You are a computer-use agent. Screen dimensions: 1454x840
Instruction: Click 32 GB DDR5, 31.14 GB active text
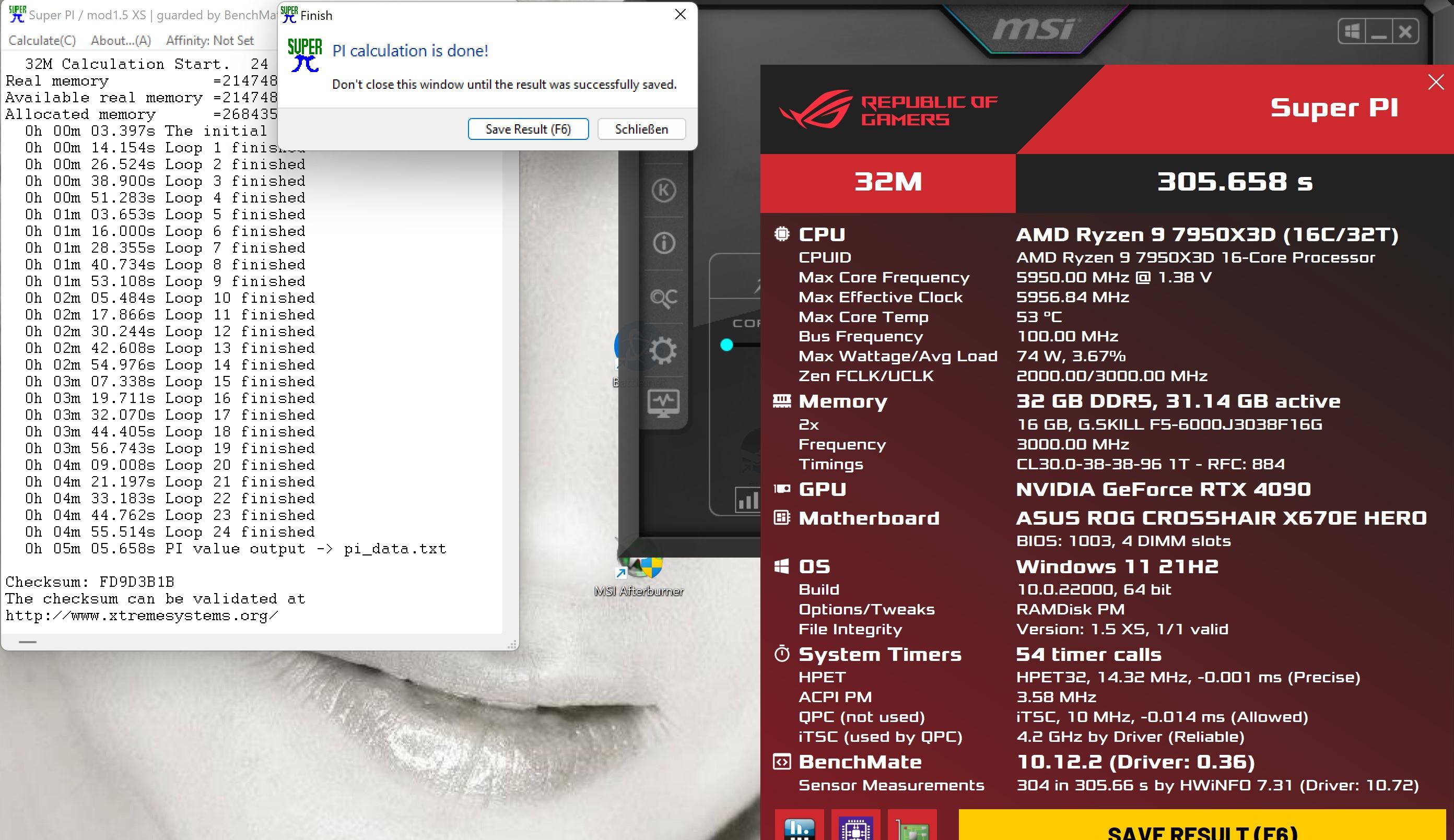[1178, 401]
